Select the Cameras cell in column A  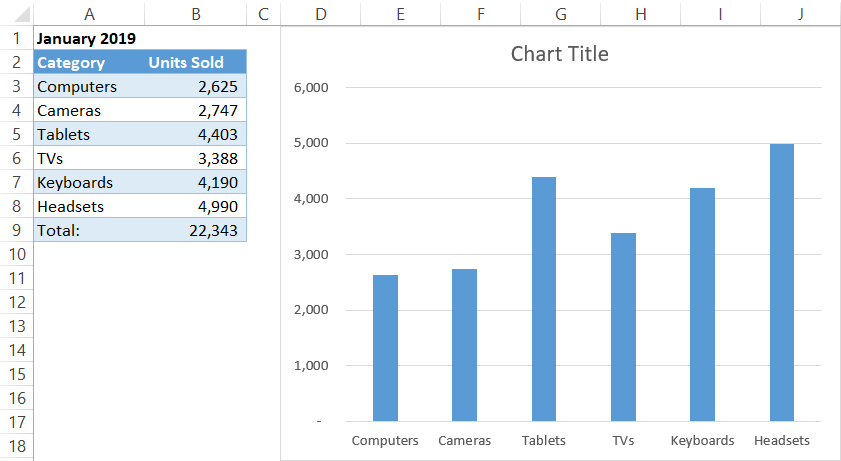pos(89,110)
